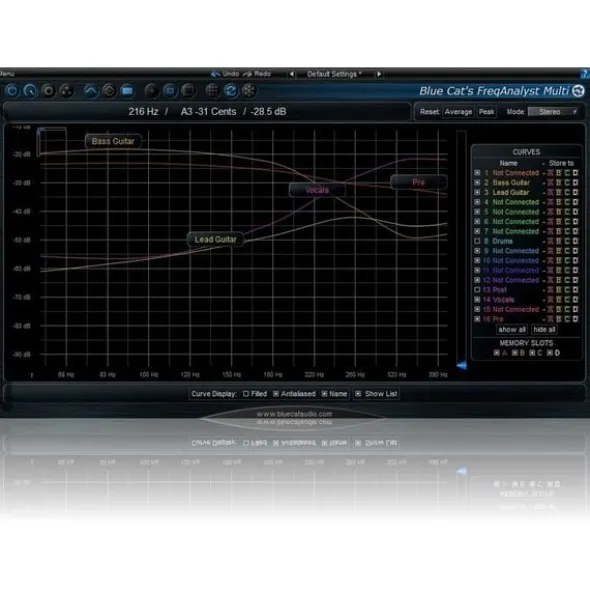This screenshot has height=591, width=590.
Task: Click the three-dots circle toolbar icon
Action: 66,91
